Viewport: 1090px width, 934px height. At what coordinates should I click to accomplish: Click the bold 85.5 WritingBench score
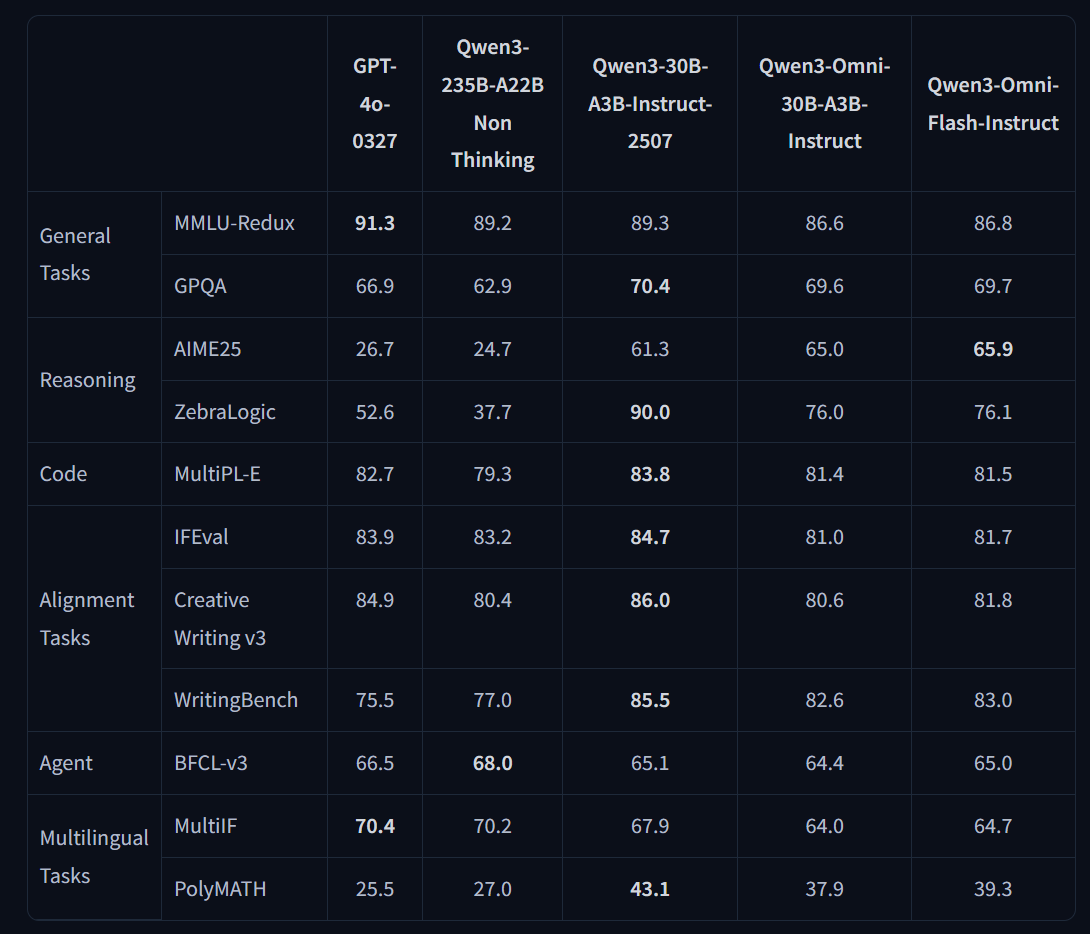(x=650, y=700)
